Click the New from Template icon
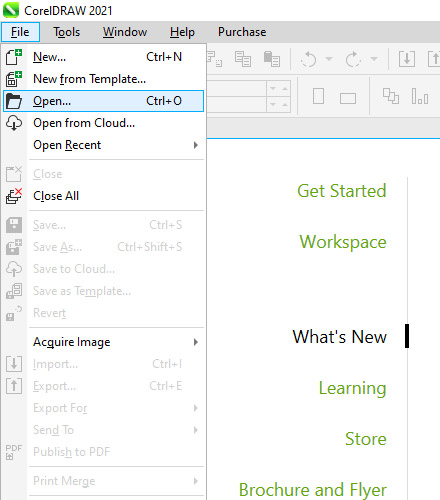440x500 pixels. pyautogui.click(x=14, y=79)
